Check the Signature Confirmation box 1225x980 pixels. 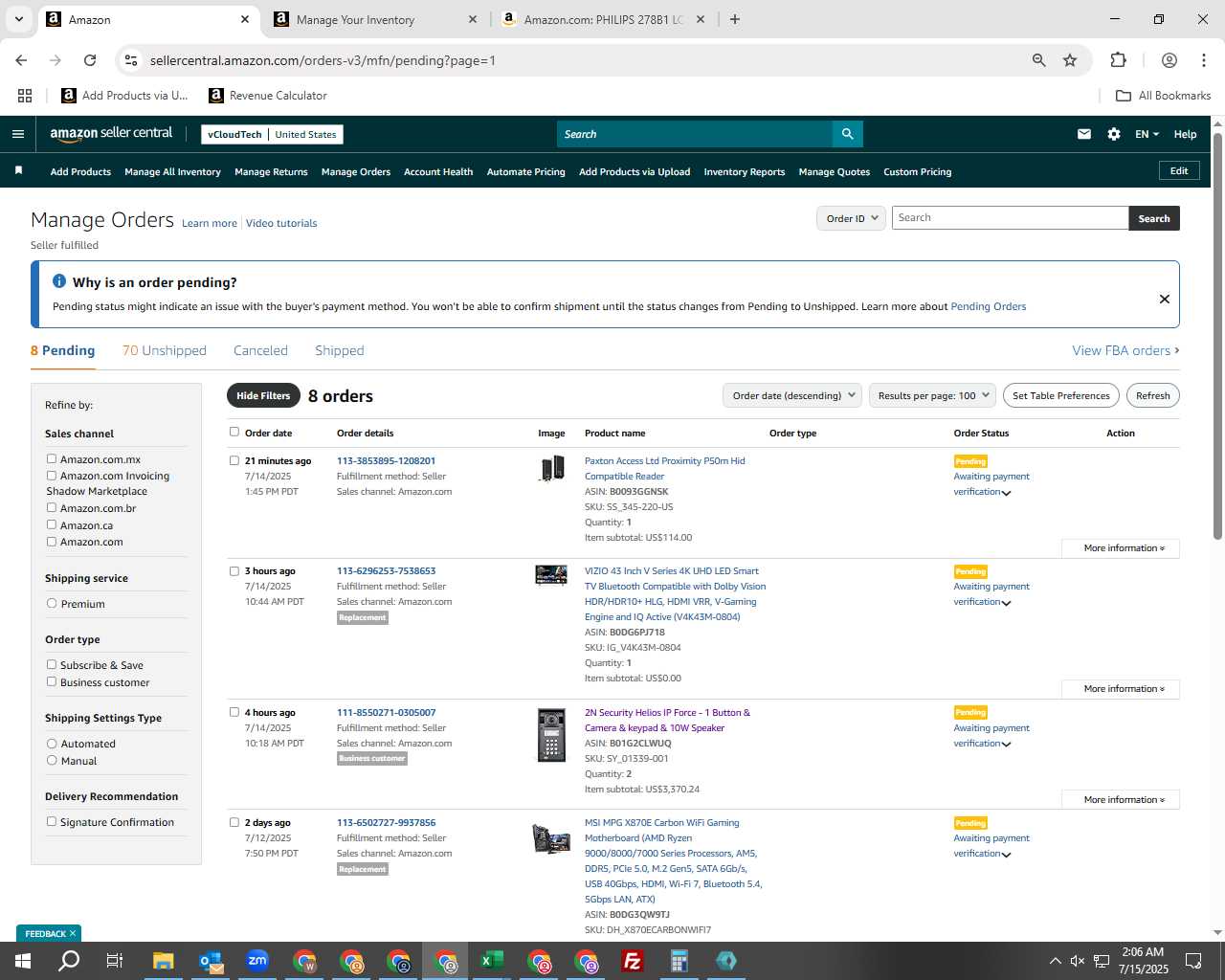[52, 822]
